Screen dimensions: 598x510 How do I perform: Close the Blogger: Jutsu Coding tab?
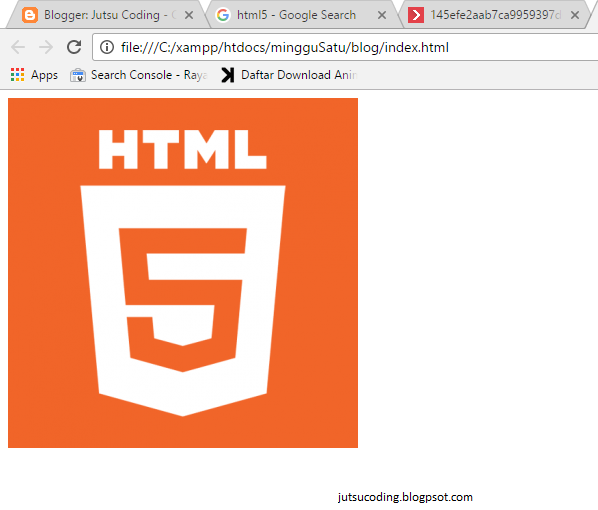189,15
